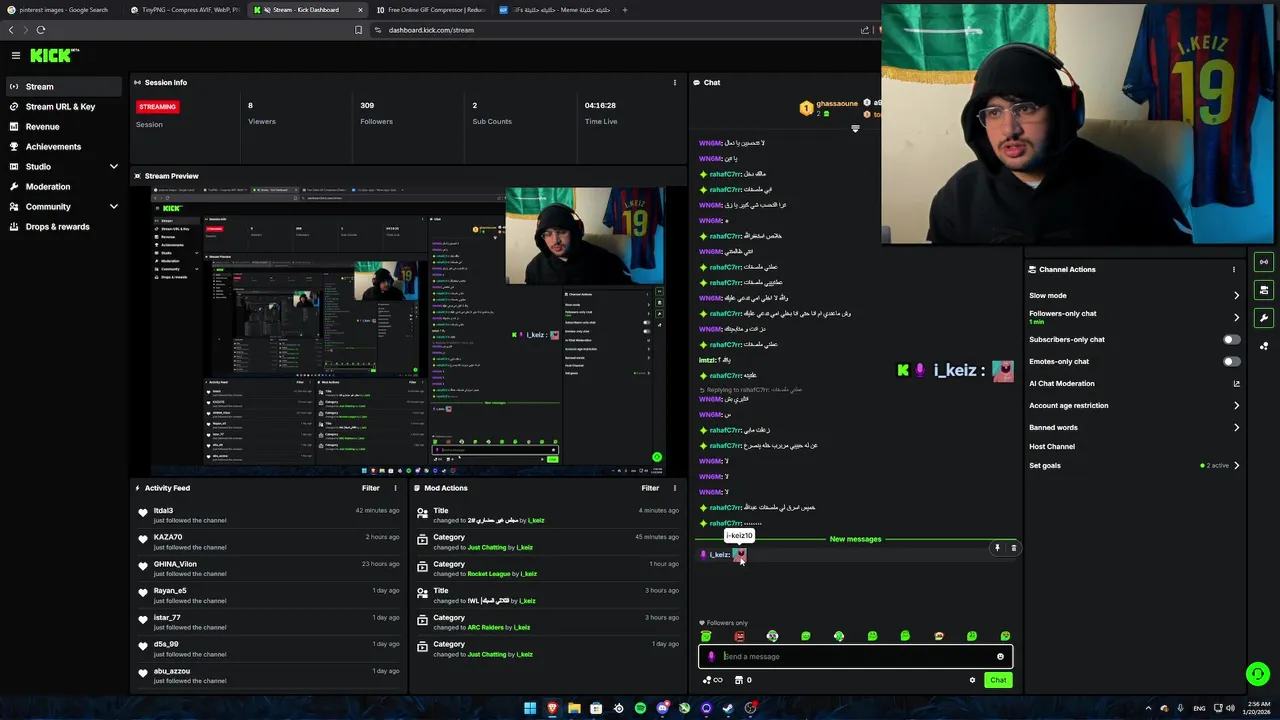Select the first green emote in the emote row
The width and height of the screenshot is (1280, 720).
706,636
